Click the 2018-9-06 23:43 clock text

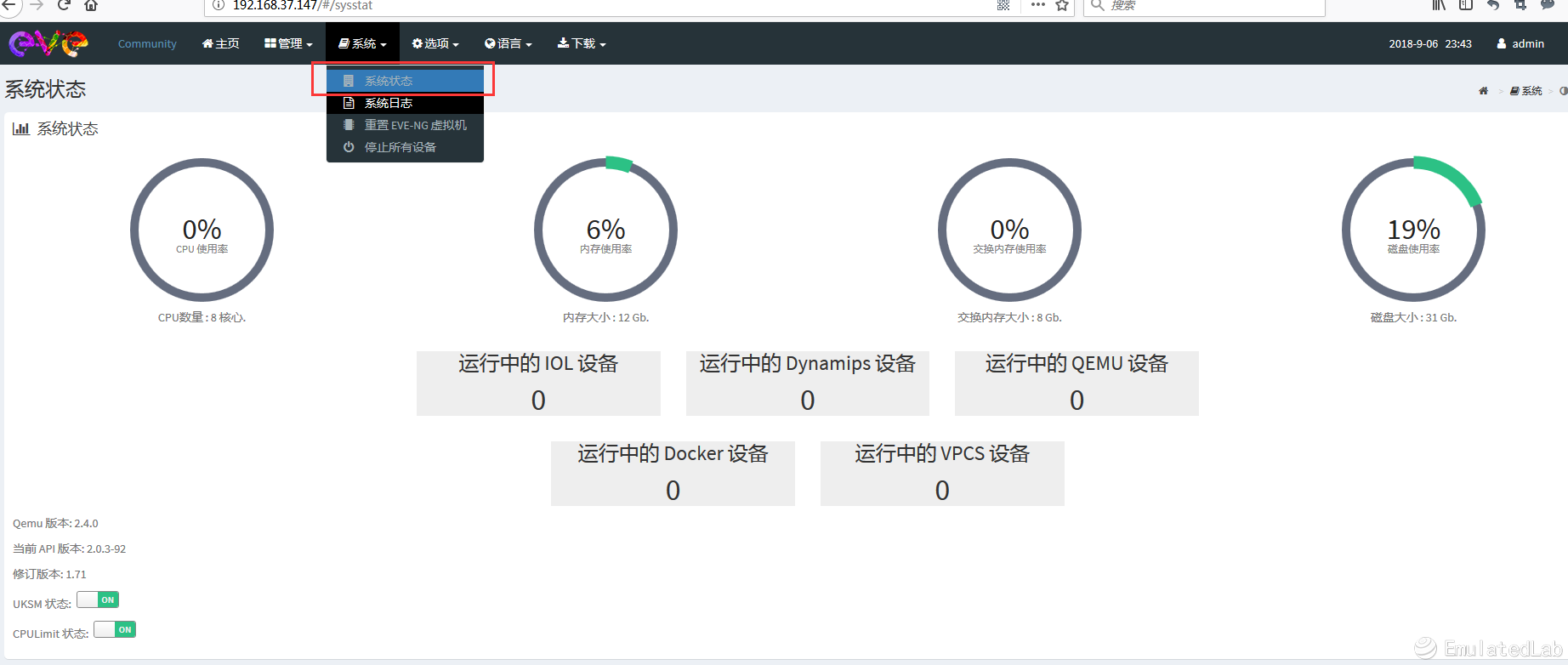tap(1430, 43)
